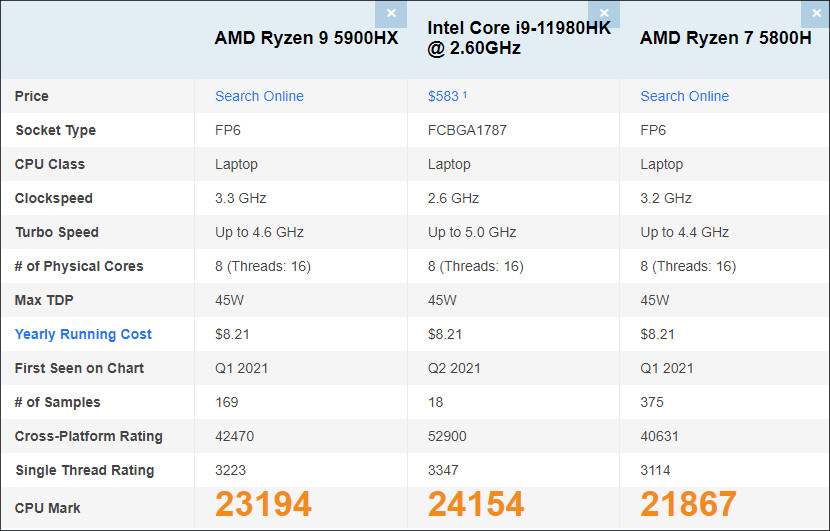Select the AMD Ryzen 7 5800H heading
830x531 pixels.
pos(725,38)
